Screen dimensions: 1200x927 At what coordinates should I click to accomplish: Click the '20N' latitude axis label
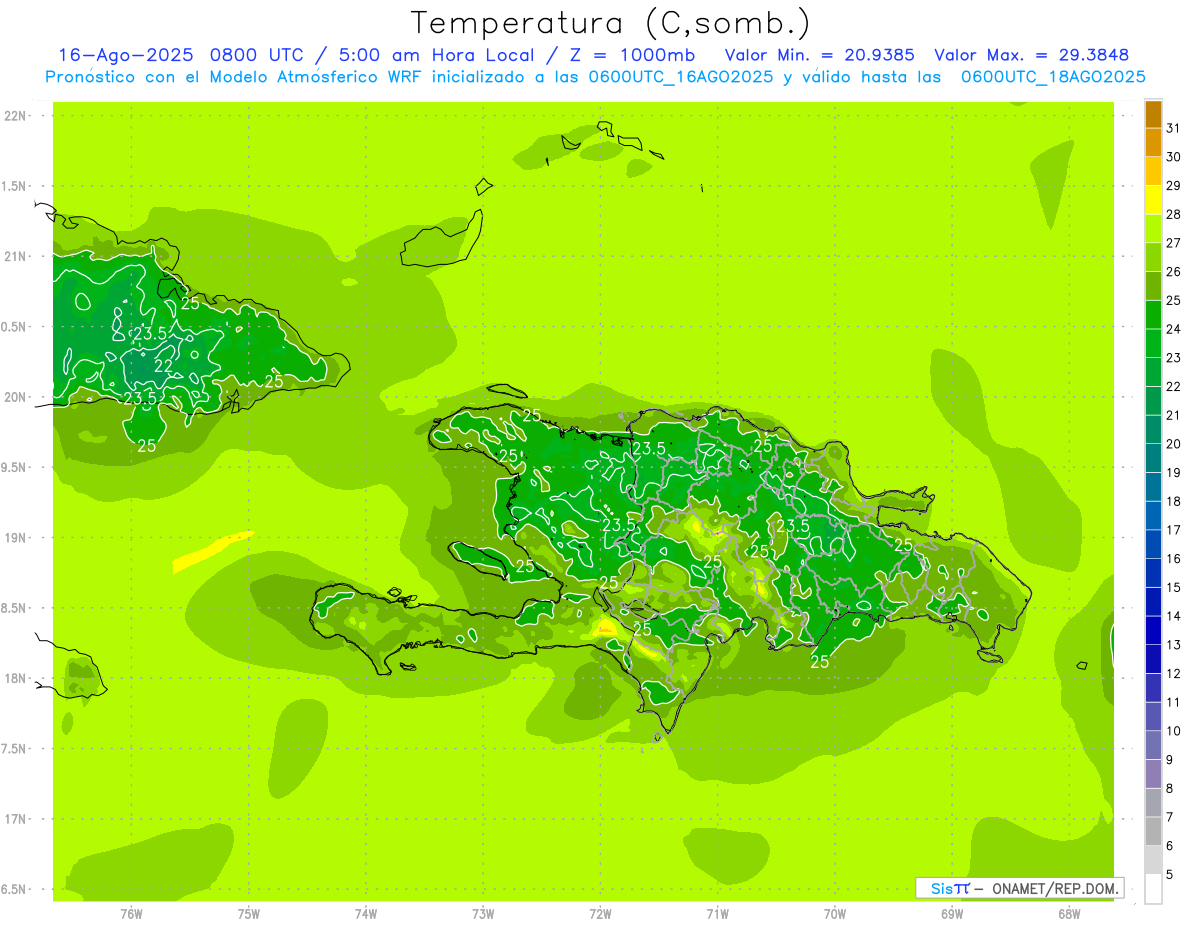click(17, 397)
